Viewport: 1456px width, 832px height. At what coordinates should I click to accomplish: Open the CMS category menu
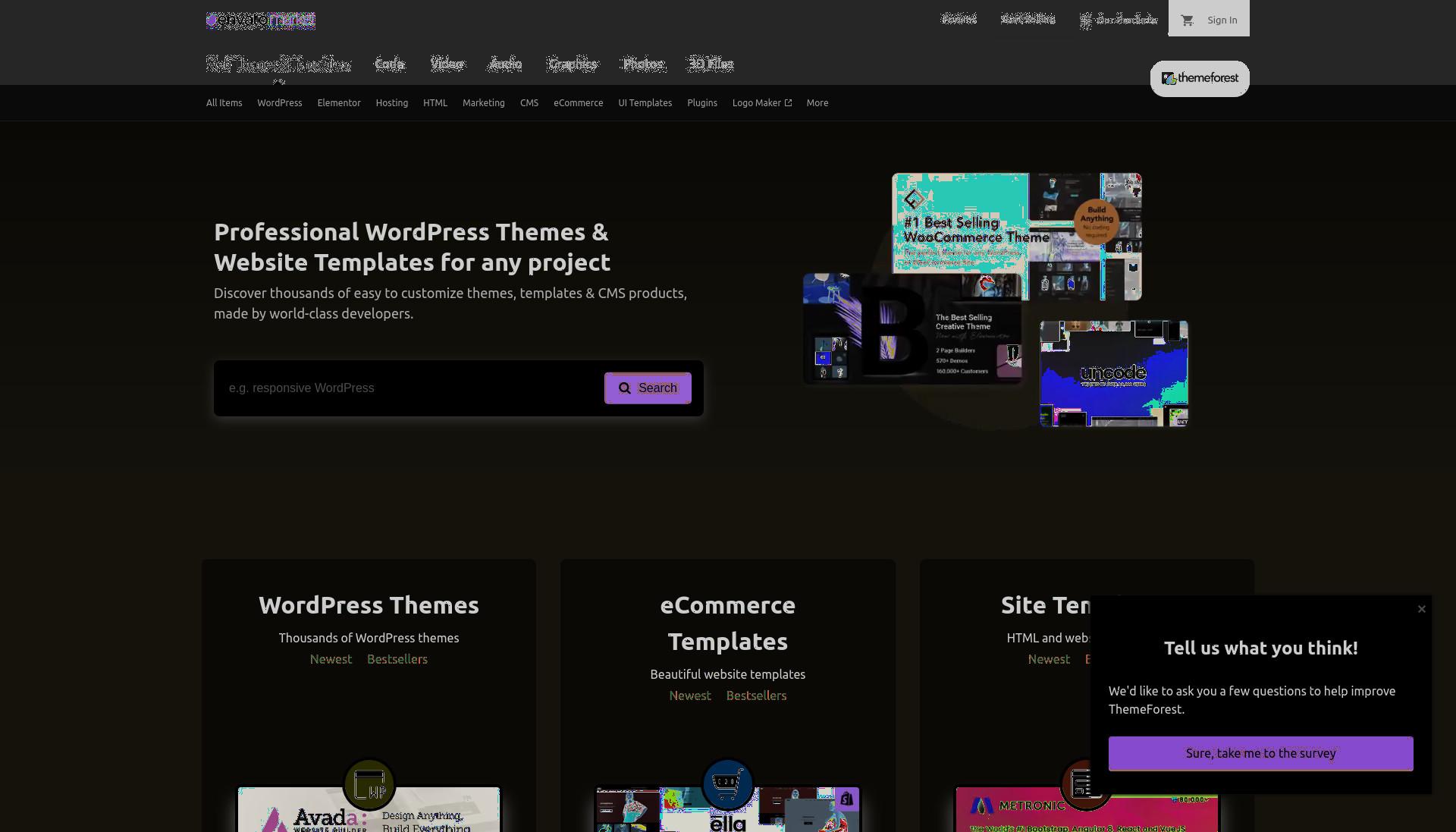[x=529, y=103]
